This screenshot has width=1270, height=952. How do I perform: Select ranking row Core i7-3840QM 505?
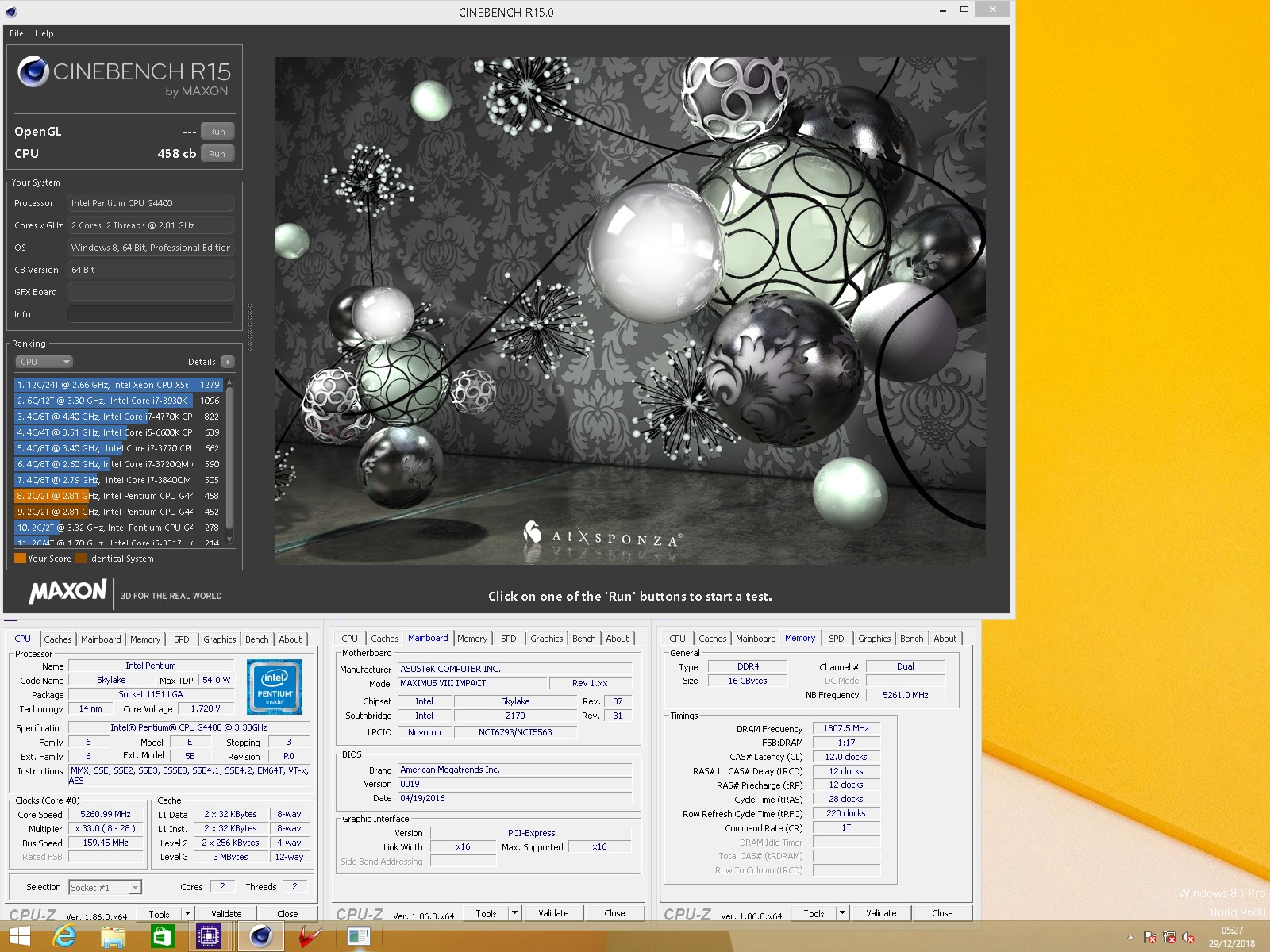tap(118, 480)
